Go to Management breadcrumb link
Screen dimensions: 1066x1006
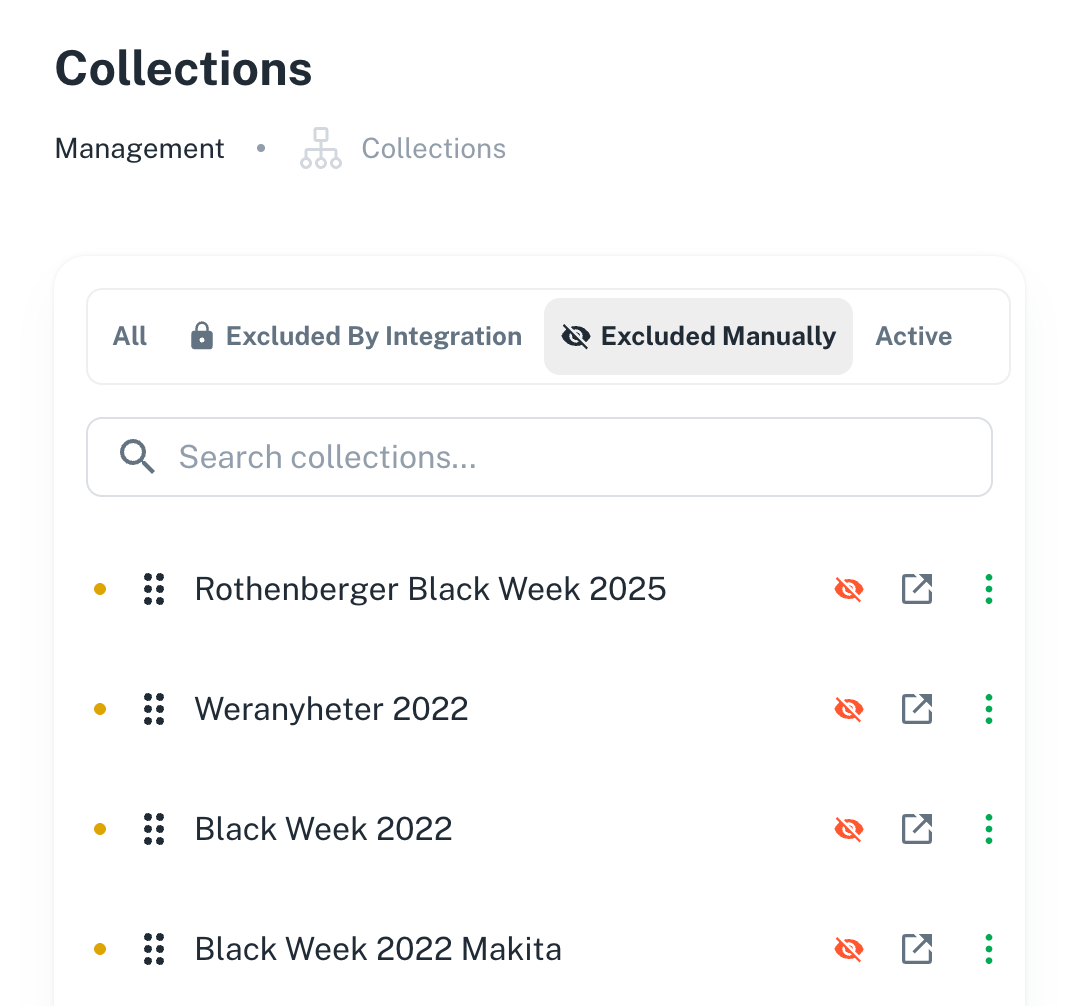click(x=139, y=148)
